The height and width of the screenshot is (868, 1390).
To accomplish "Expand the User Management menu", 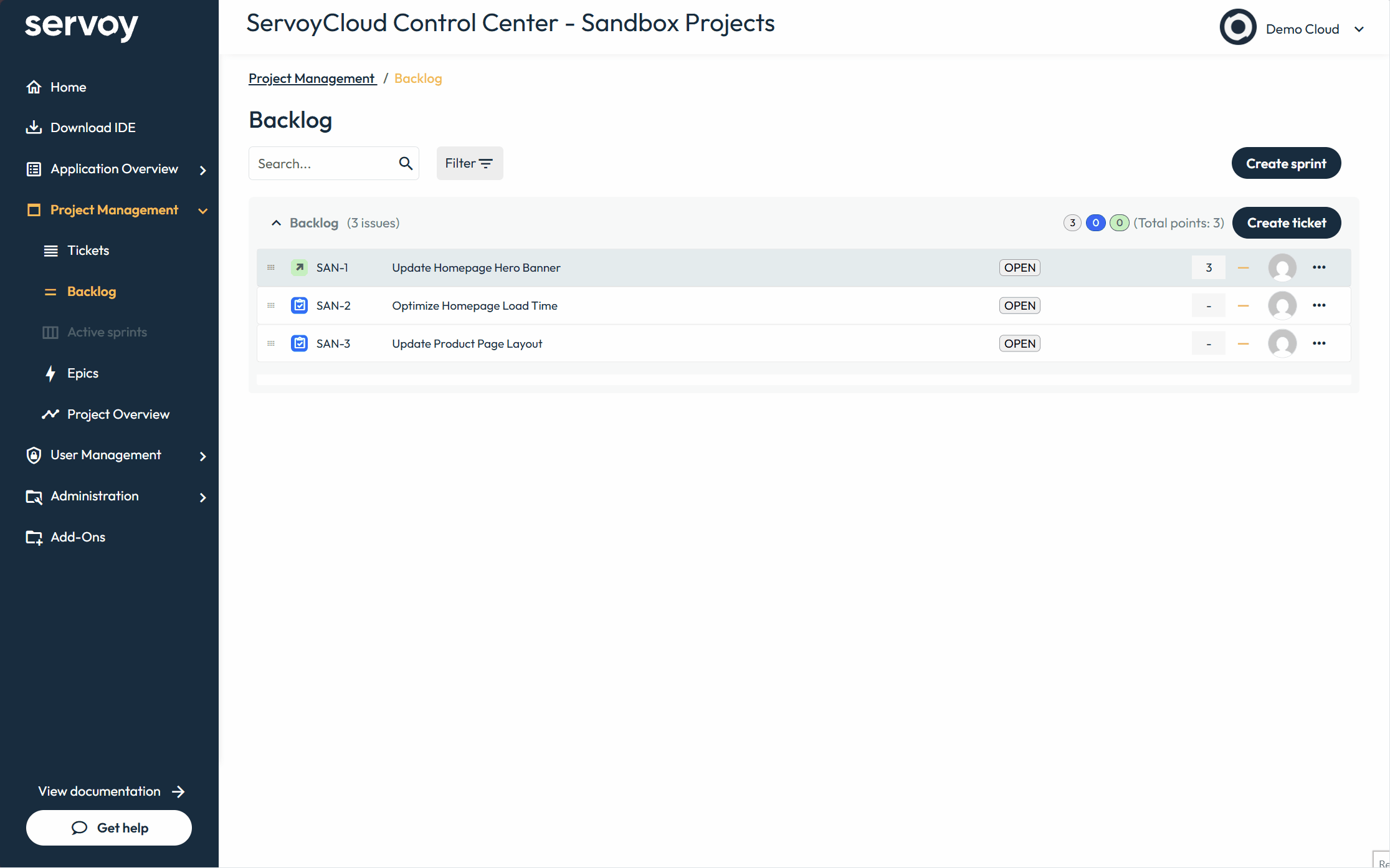I will tap(202, 456).
